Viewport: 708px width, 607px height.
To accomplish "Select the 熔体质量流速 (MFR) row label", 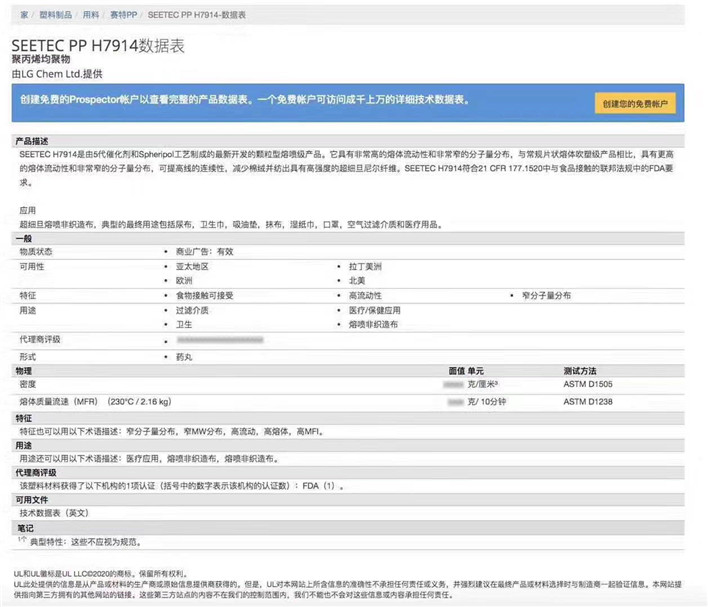I will pos(95,401).
